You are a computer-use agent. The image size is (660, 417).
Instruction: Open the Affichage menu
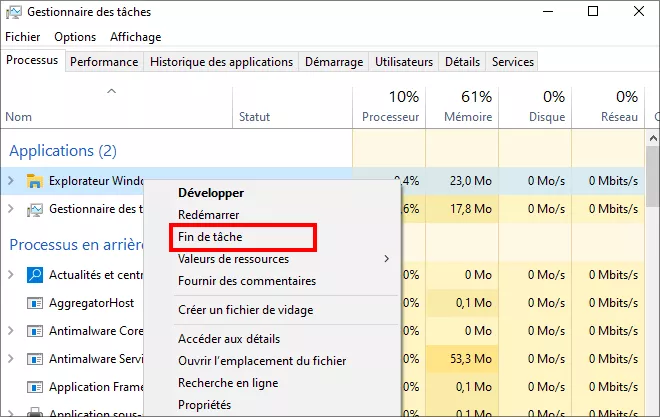click(136, 37)
